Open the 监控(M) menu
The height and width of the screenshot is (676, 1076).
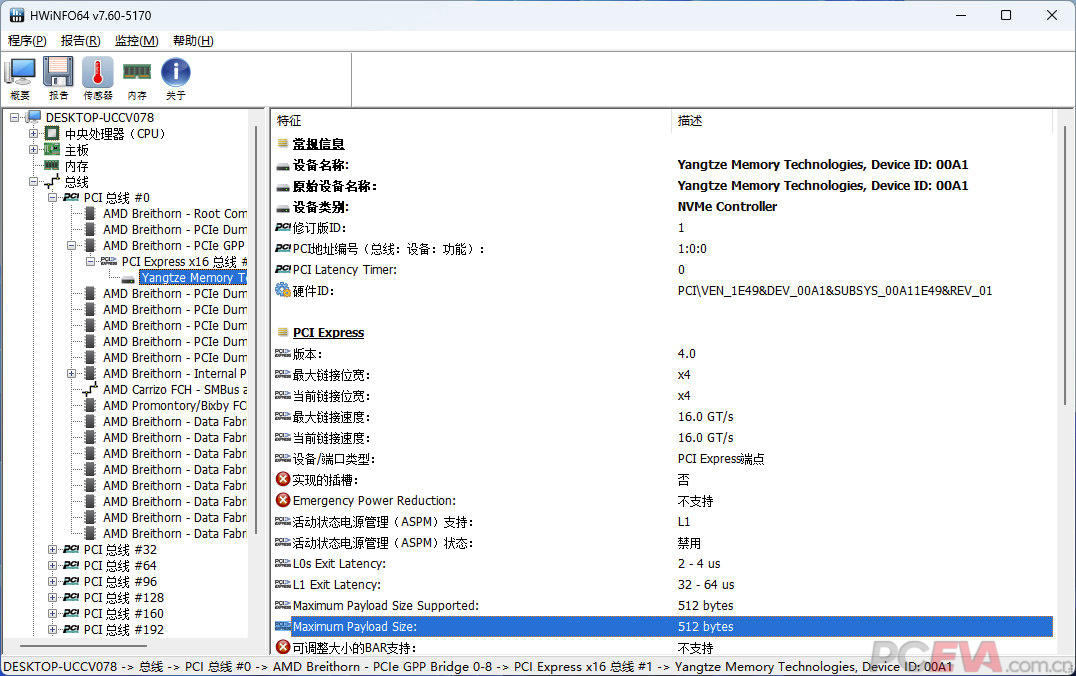tap(137, 40)
